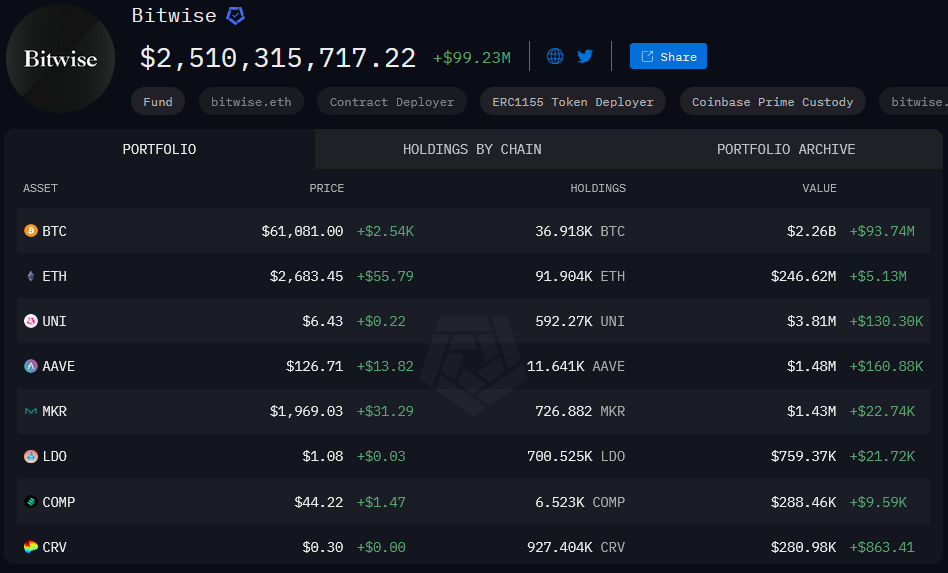948x573 pixels.
Task: Click the 927.404K CRV holdings value
Action: pyautogui.click(x=576, y=547)
